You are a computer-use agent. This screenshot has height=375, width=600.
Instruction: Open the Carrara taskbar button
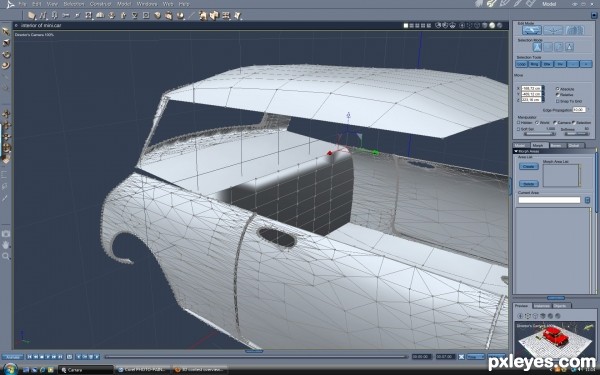tap(85, 370)
